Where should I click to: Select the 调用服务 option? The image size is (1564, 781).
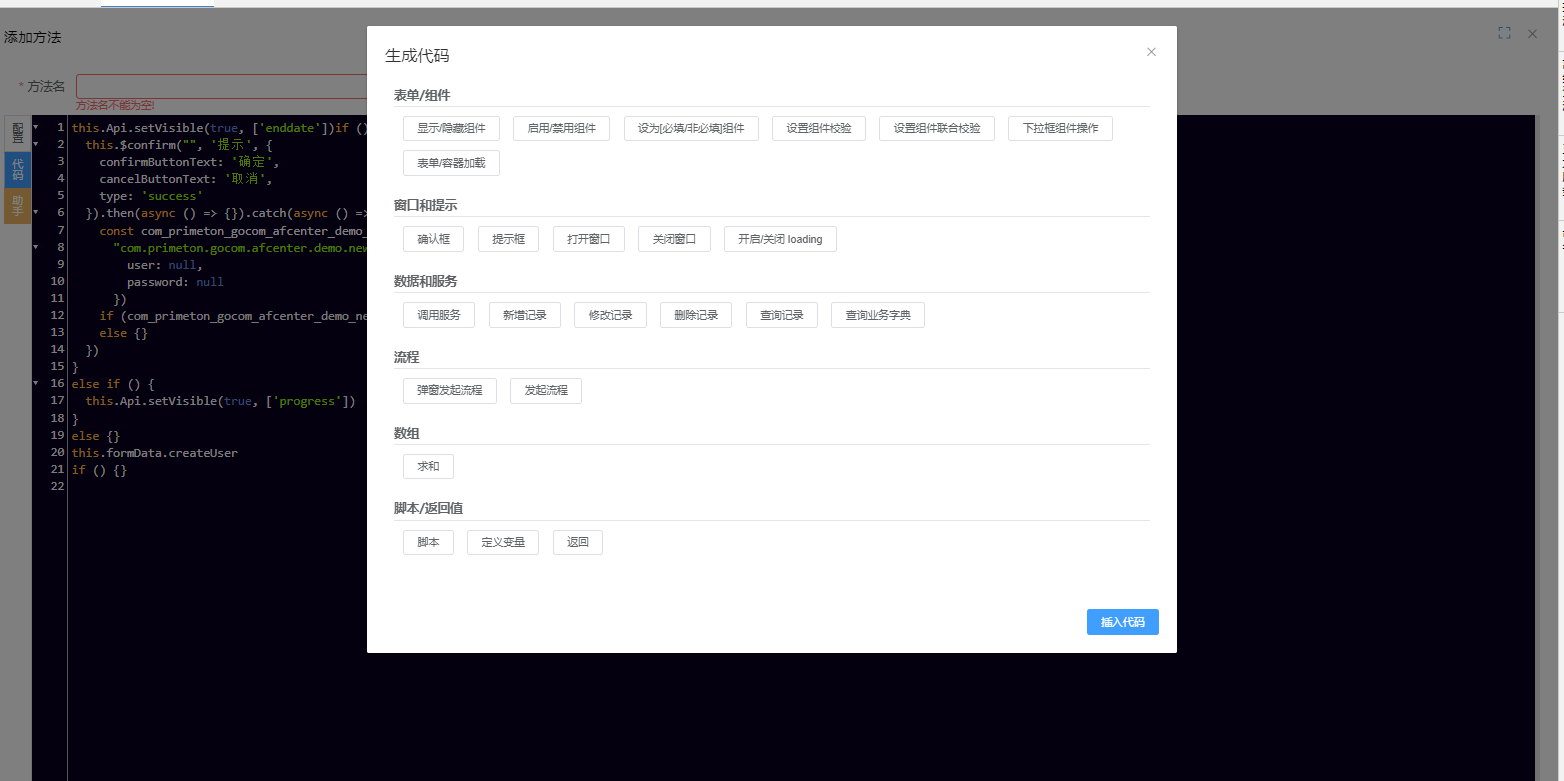pyautogui.click(x=439, y=315)
